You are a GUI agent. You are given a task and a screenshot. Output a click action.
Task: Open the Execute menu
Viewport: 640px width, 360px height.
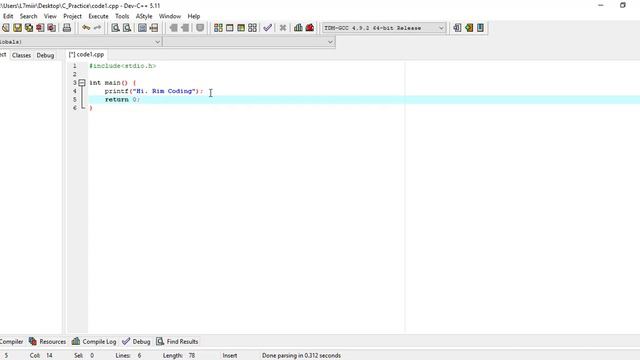(98, 16)
